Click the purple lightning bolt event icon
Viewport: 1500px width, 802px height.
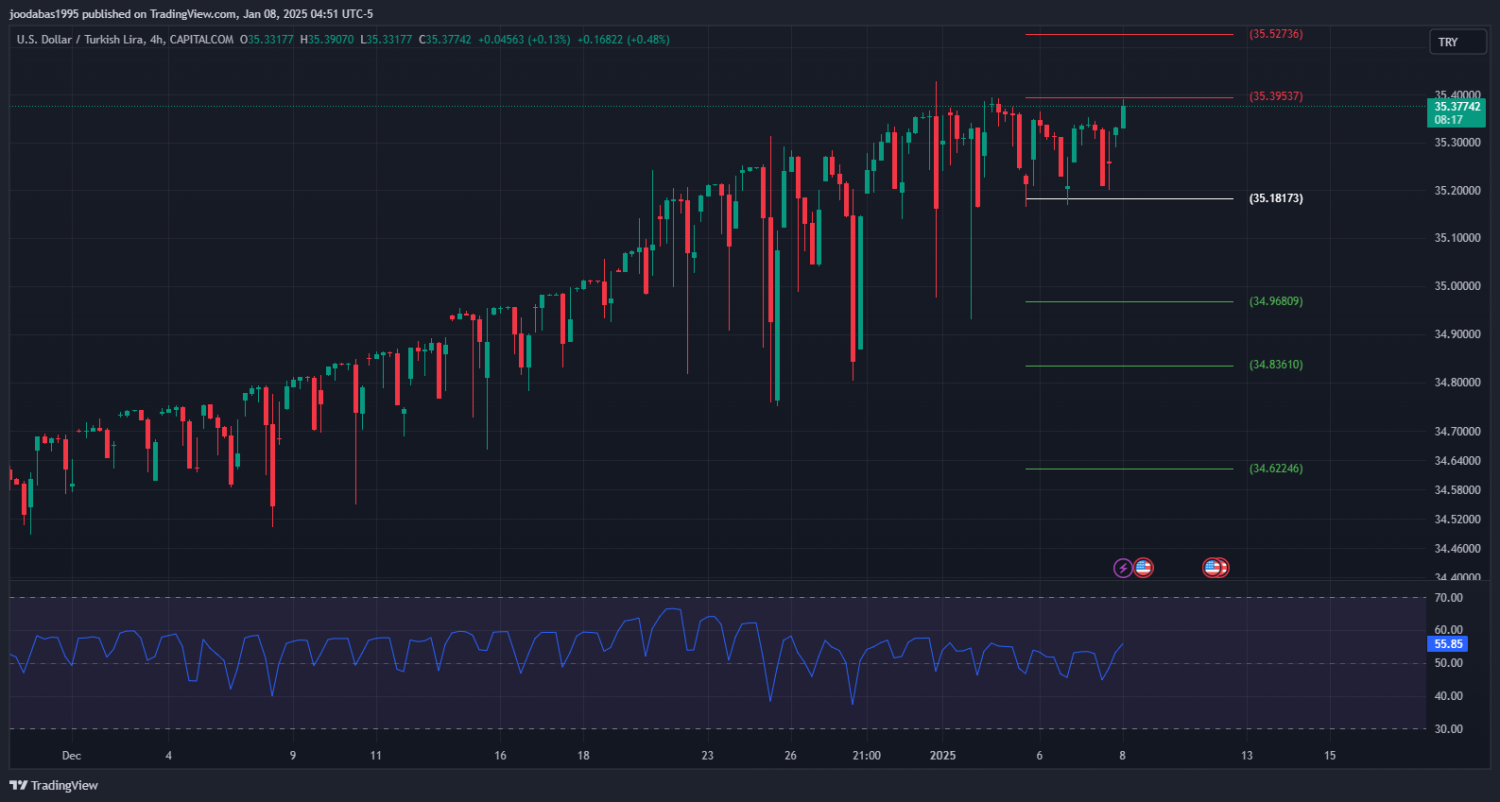[1123, 568]
